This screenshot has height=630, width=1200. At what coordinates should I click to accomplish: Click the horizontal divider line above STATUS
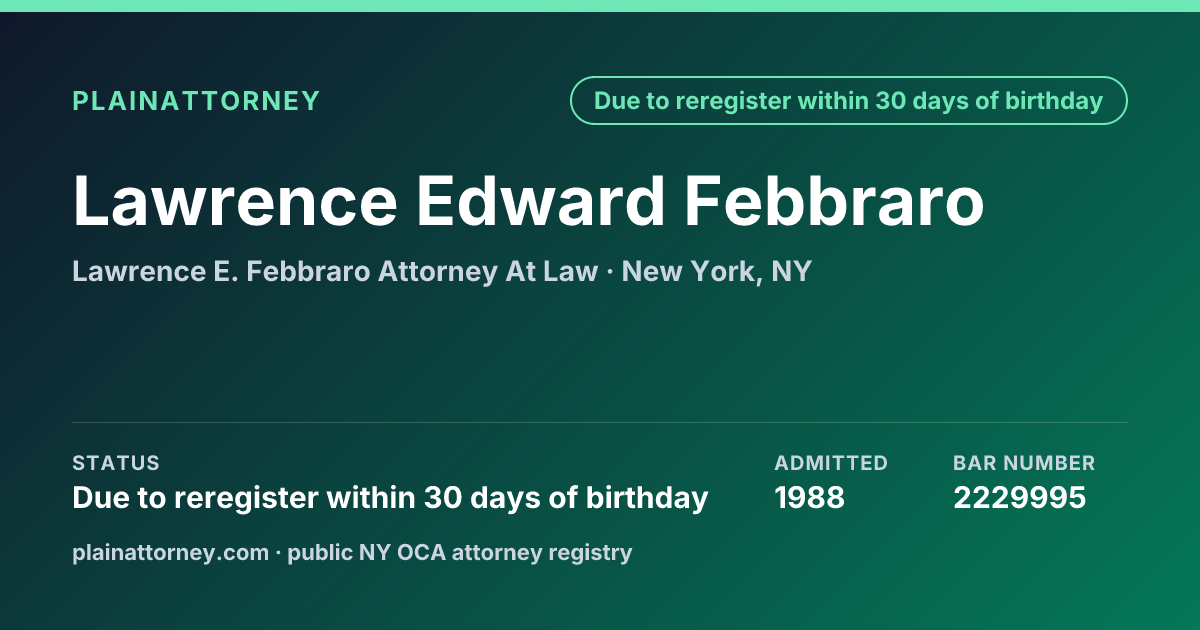[600, 422]
